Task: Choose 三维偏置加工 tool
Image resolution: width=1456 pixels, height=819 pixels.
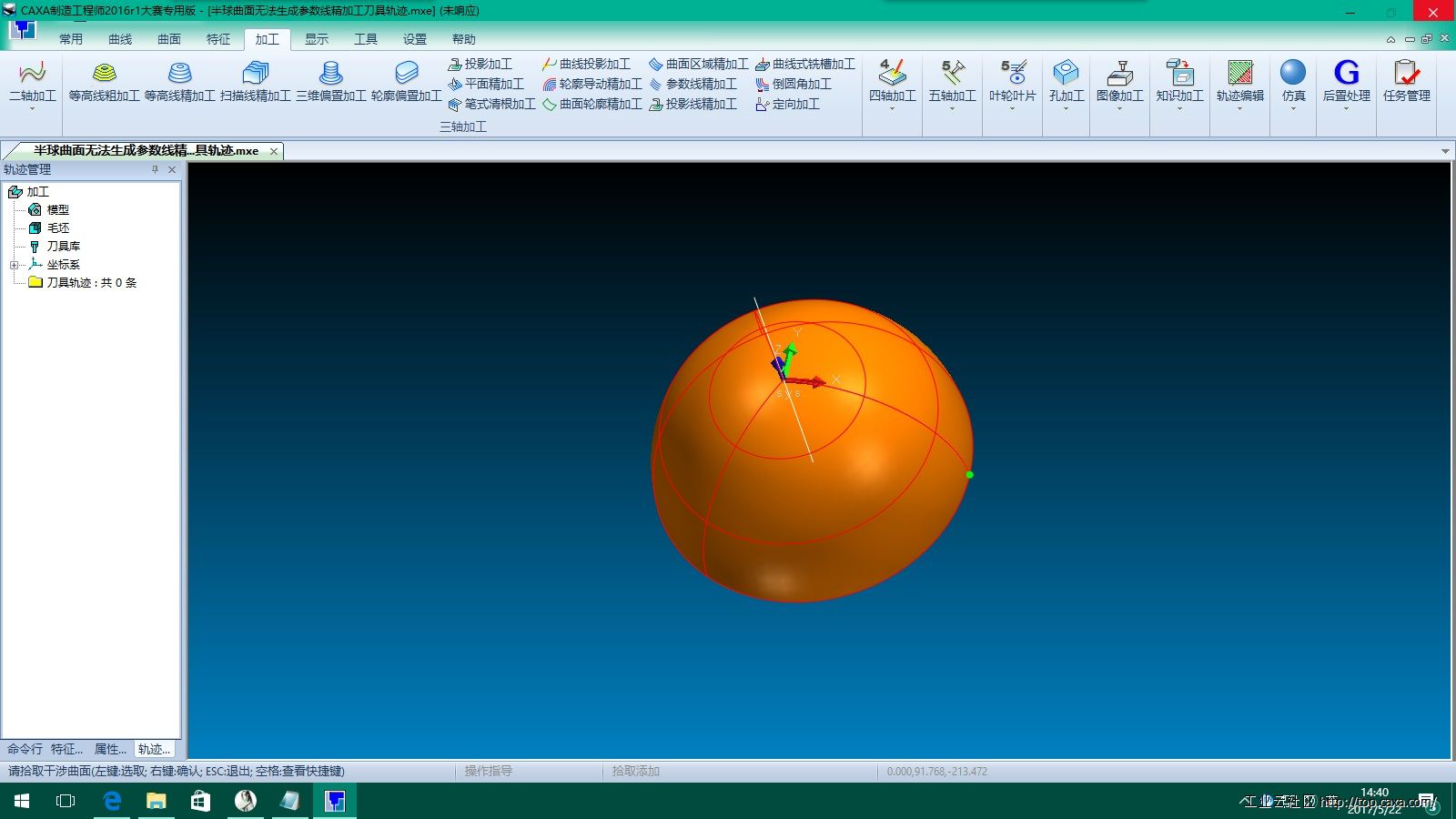Action: tap(331, 83)
